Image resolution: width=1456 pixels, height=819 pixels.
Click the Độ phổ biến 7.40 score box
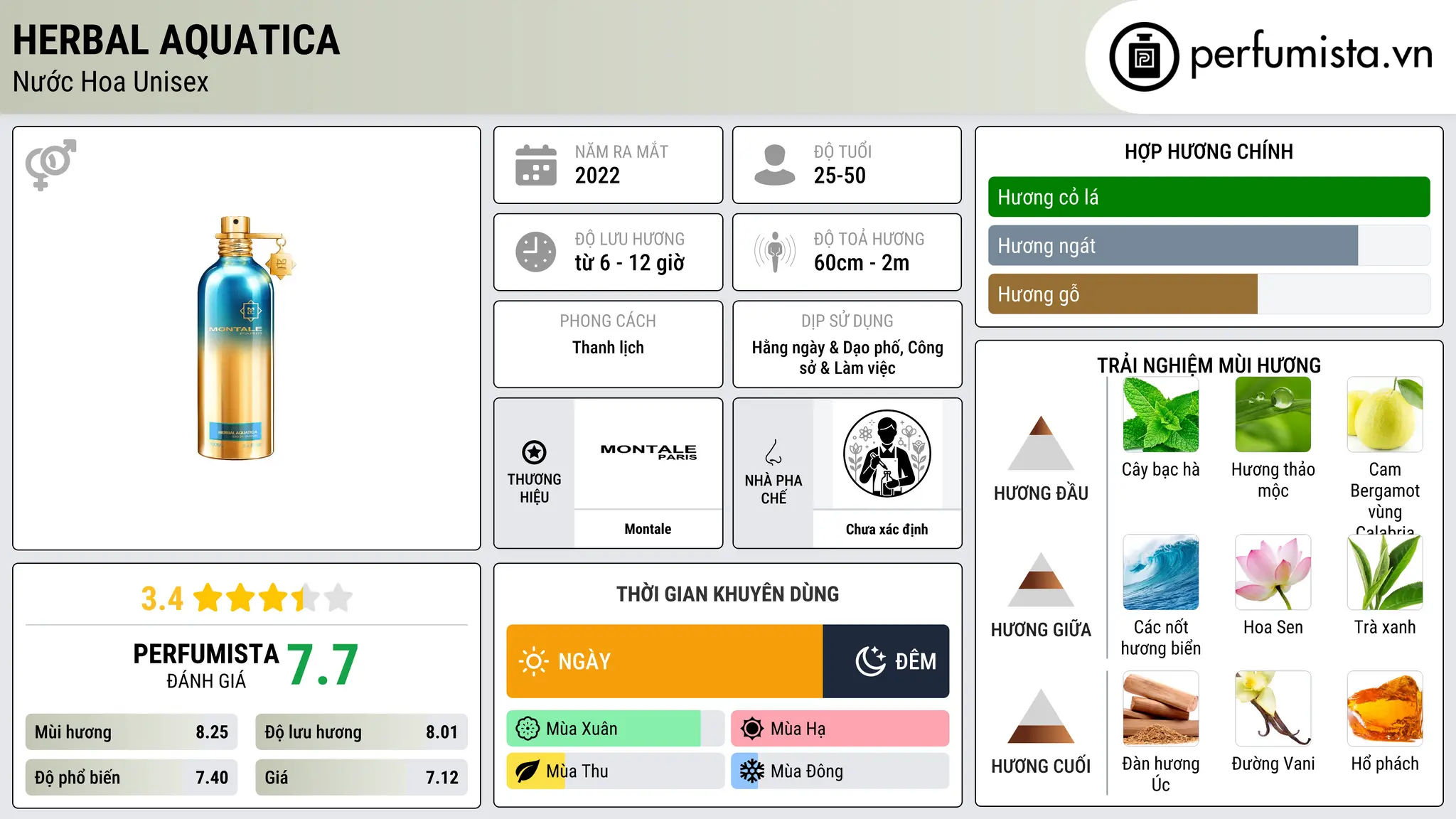(132, 778)
